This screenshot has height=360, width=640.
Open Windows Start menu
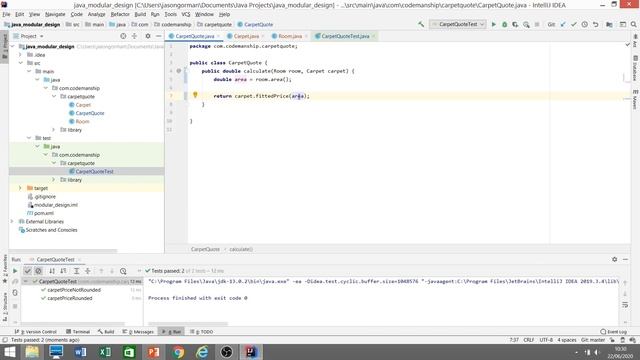(x=9, y=352)
